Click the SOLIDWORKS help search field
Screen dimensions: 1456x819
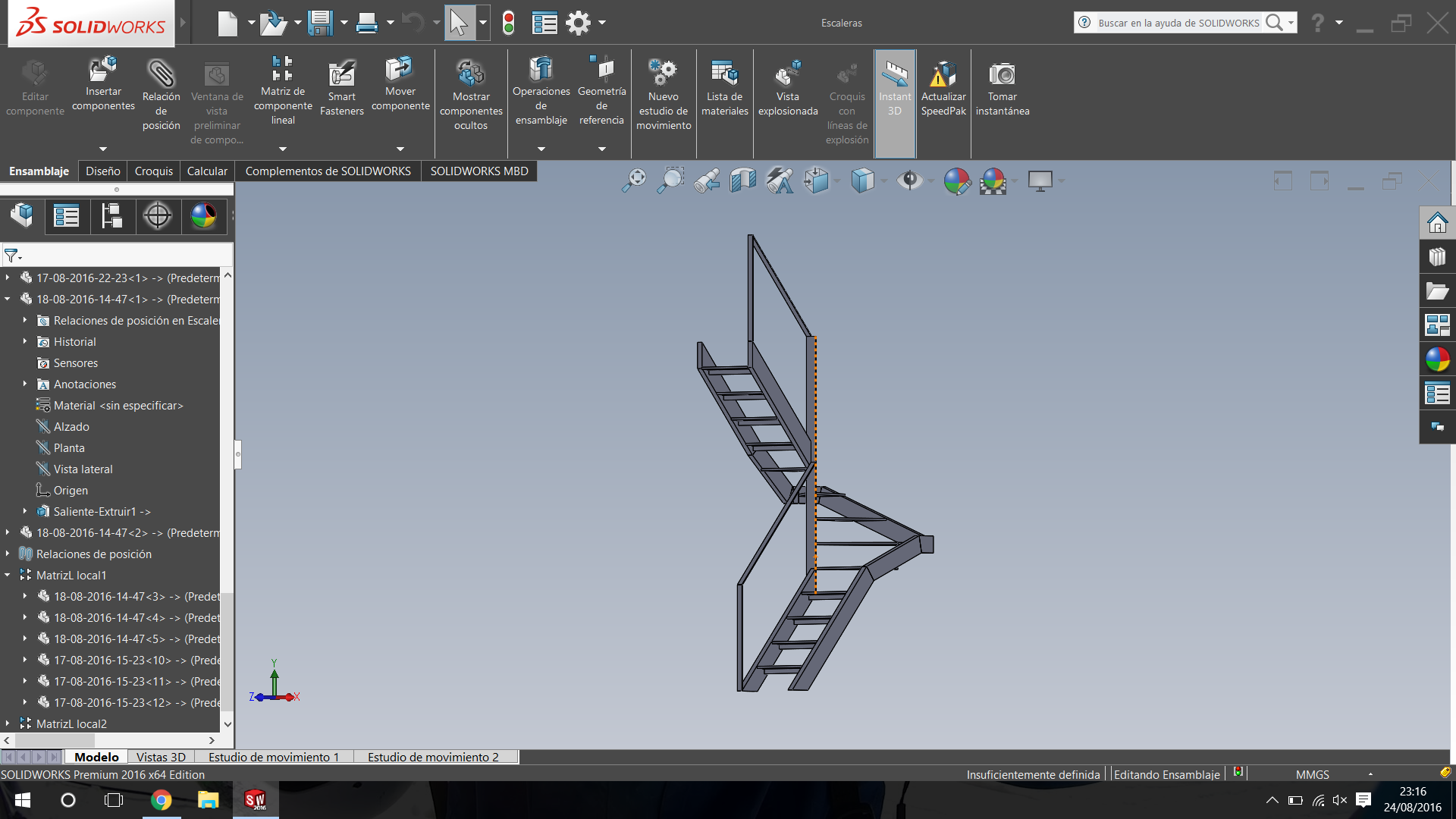point(1178,23)
